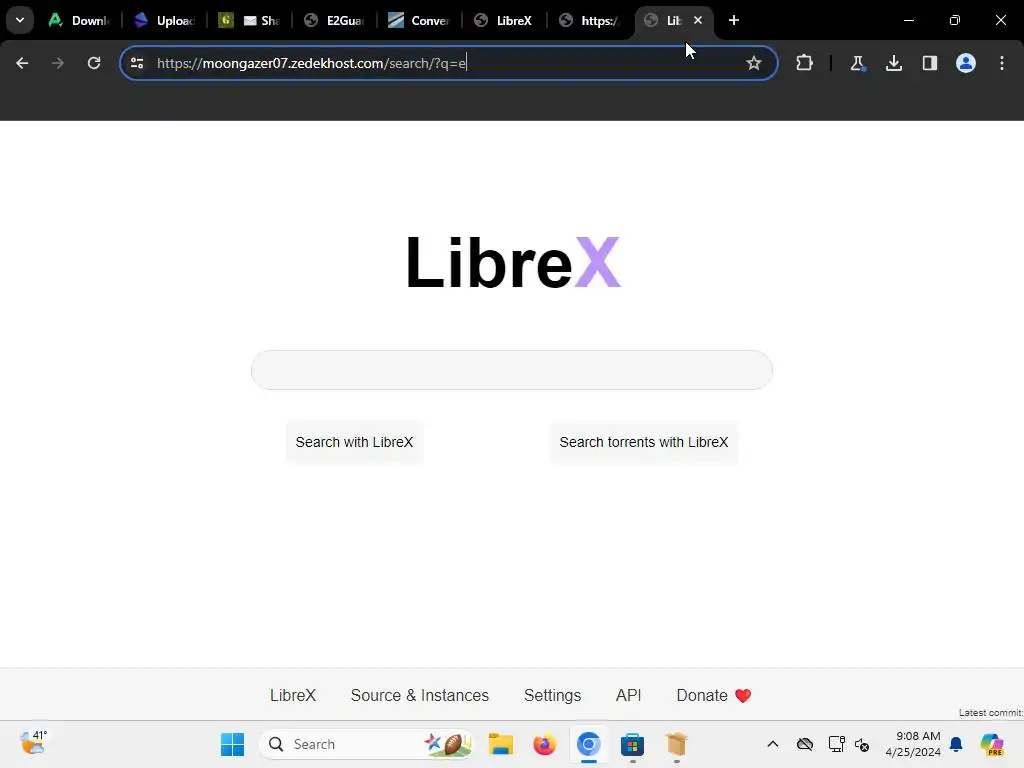Open Source & Instances footer link
This screenshot has width=1024, height=768.
[420, 696]
